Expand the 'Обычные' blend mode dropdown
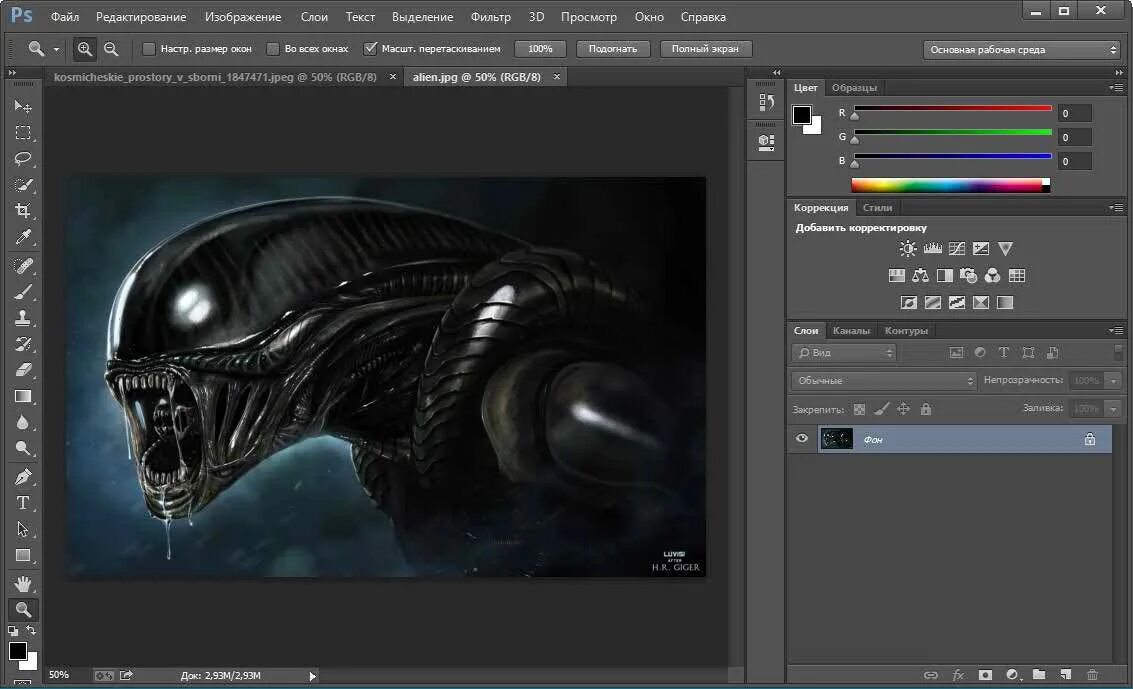 coord(883,381)
